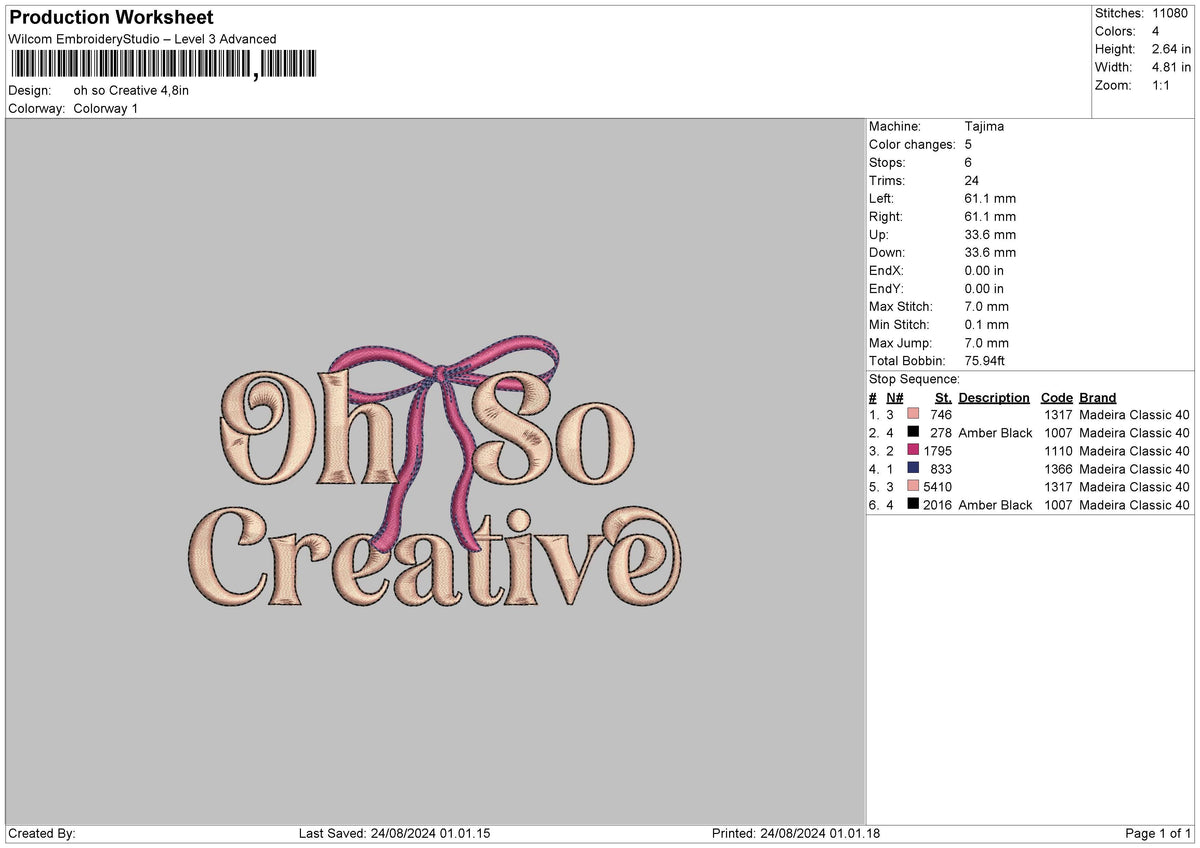Click the Trims value 24
The width and height of the screenshot is (1200, 848).
[972, 180]
